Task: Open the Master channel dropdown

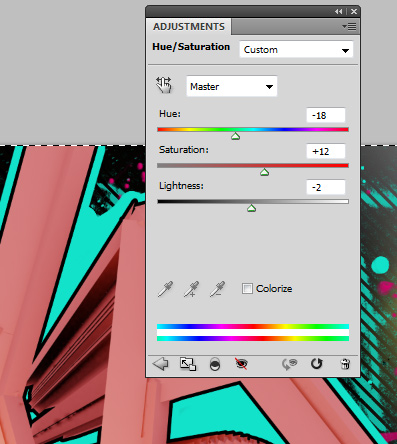Action: [x=232, y=87]
